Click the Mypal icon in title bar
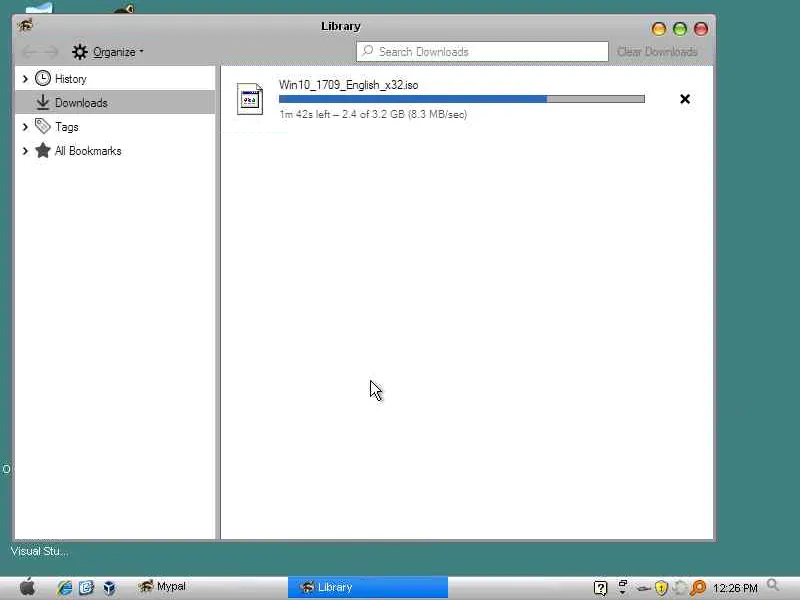The height and width of the screenshot is (600, 800). pos(25,25)
